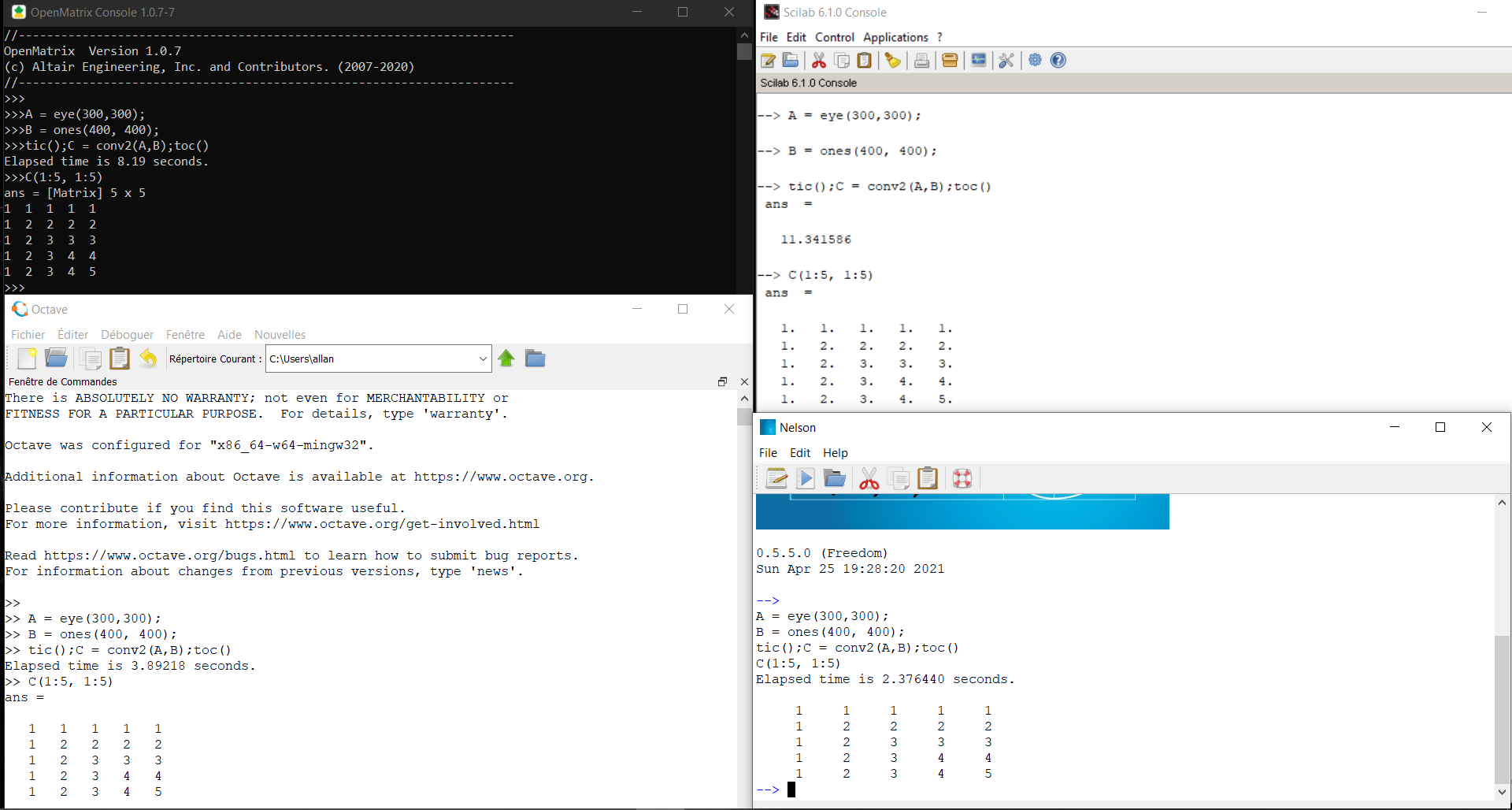The height and width of the screenshot is (810, 1512).
Task: Click the open folder icon in Nelson toolbar
Action: click(x=835, y=478)
